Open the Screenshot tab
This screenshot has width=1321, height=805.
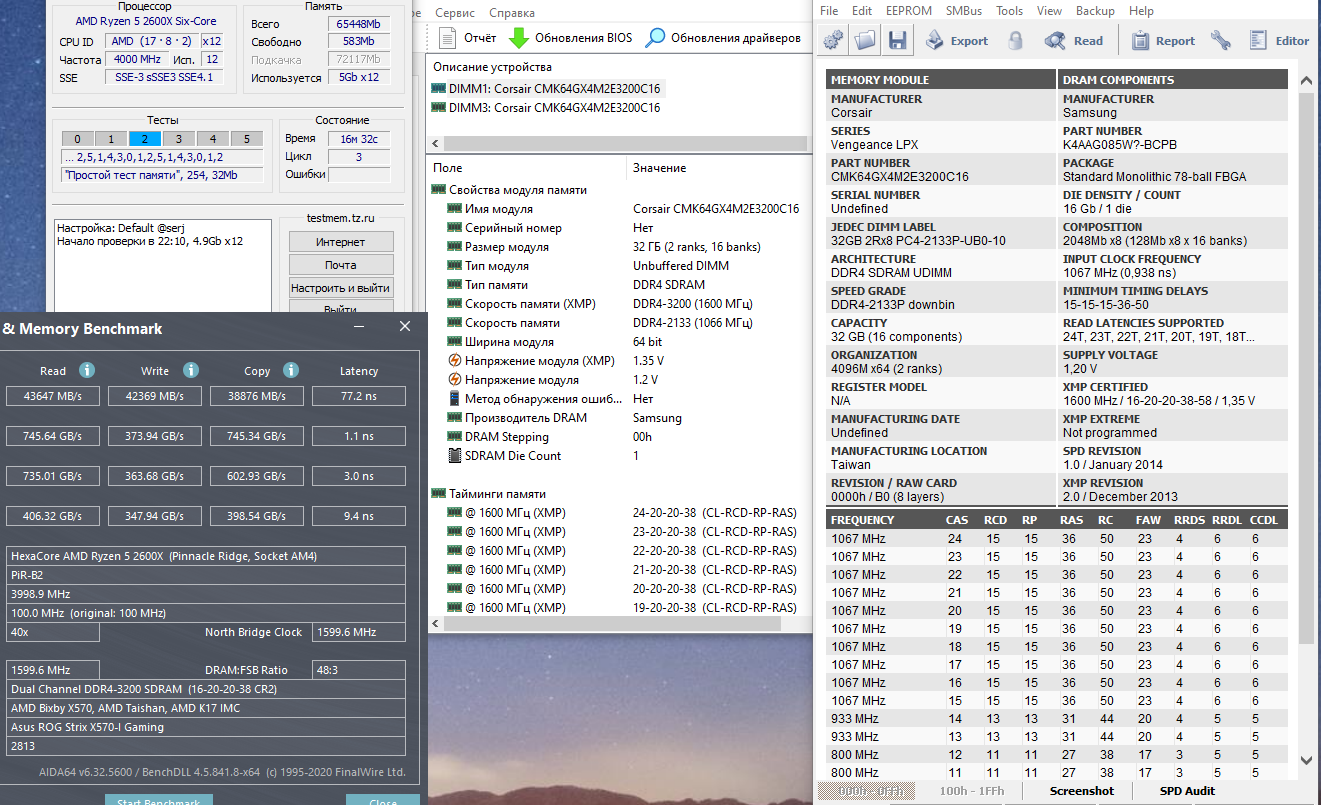(1082, 791)
